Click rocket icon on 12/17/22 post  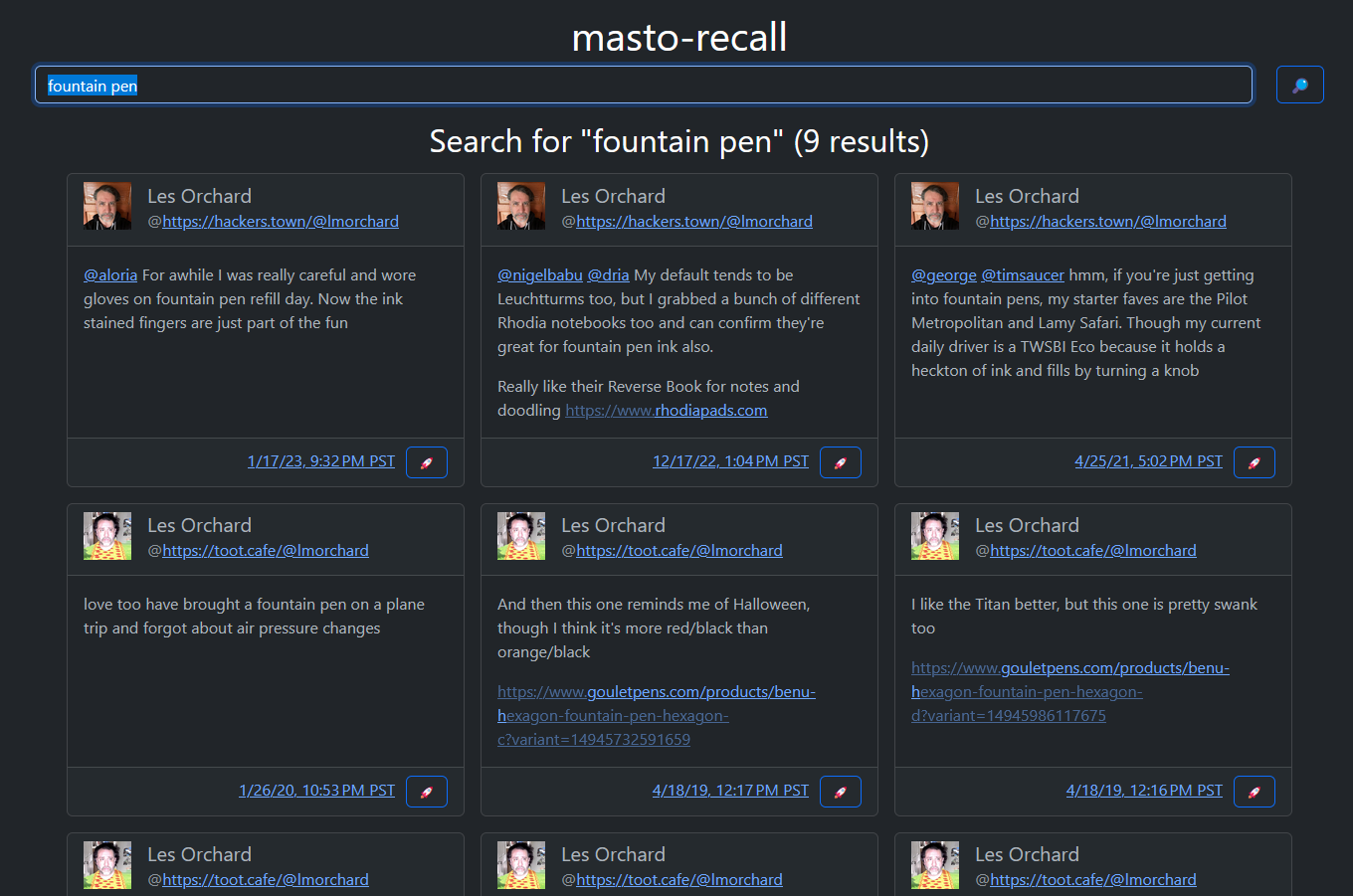point(841,462)
